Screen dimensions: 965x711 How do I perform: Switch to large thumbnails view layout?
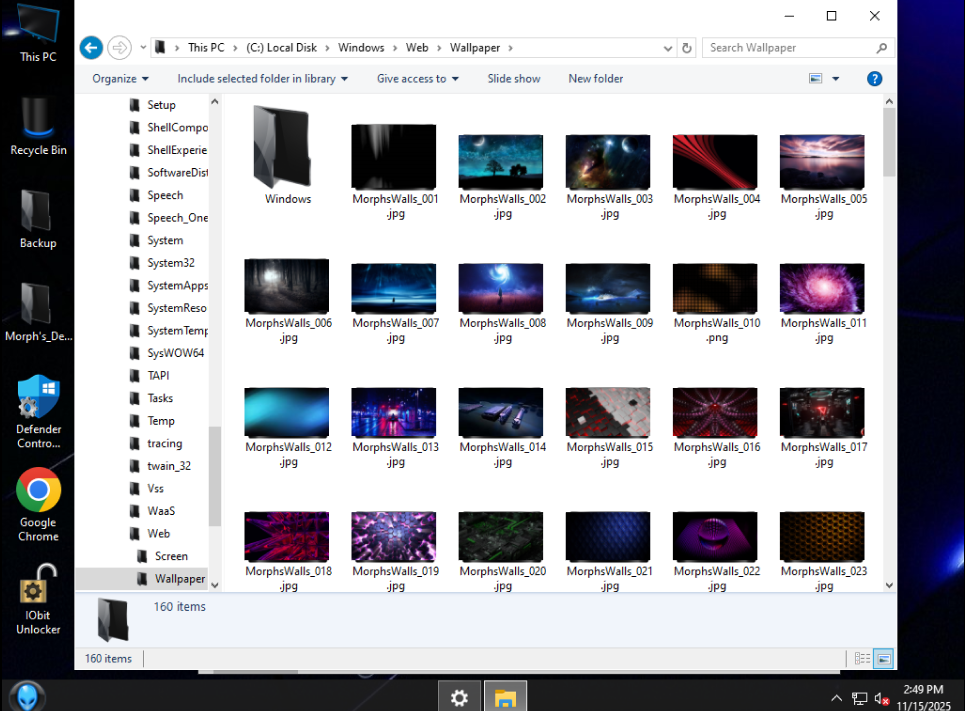pos(883,658)
